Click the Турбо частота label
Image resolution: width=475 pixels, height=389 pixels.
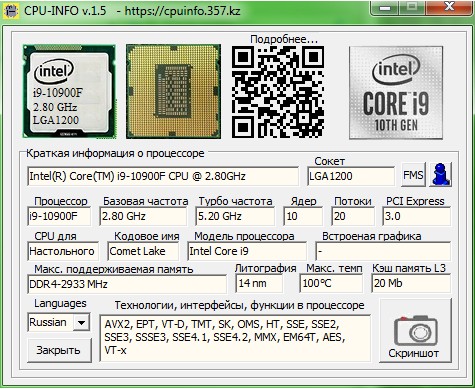tap(235, 201)
